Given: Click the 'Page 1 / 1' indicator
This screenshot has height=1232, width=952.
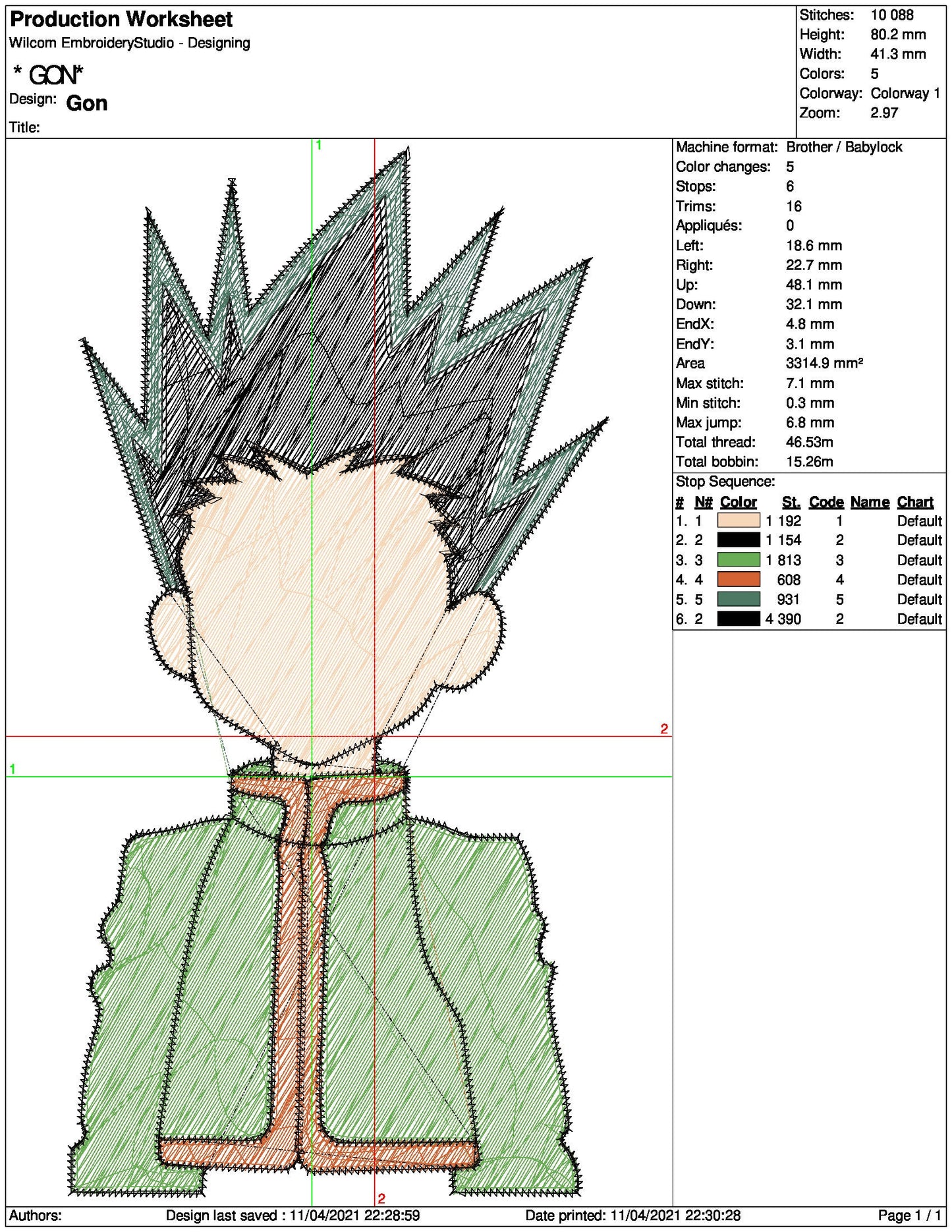Looking at the screenshot, I should click(909, 1216).
